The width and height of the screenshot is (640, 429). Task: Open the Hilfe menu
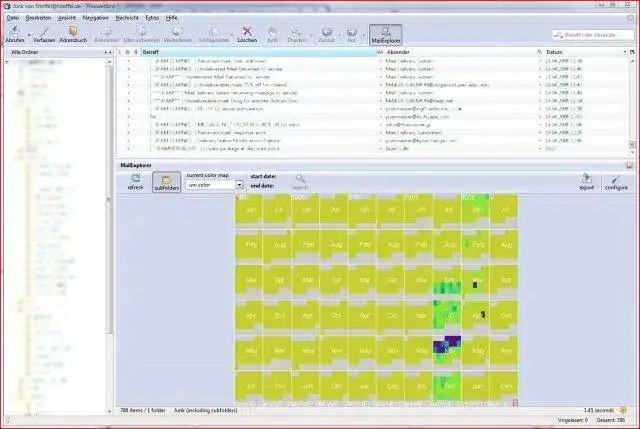171,18
